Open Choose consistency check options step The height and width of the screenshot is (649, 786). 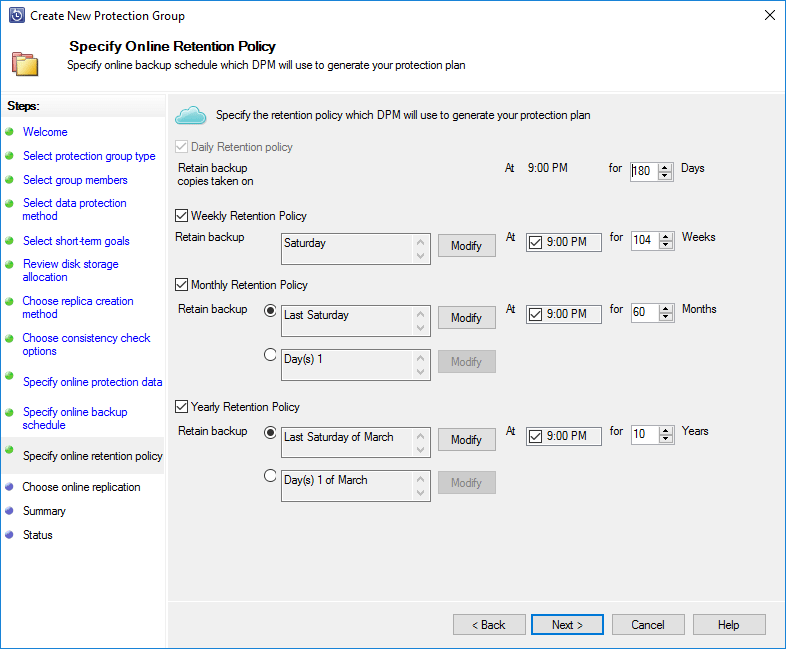pyautogui.click(x=86, y=344)
